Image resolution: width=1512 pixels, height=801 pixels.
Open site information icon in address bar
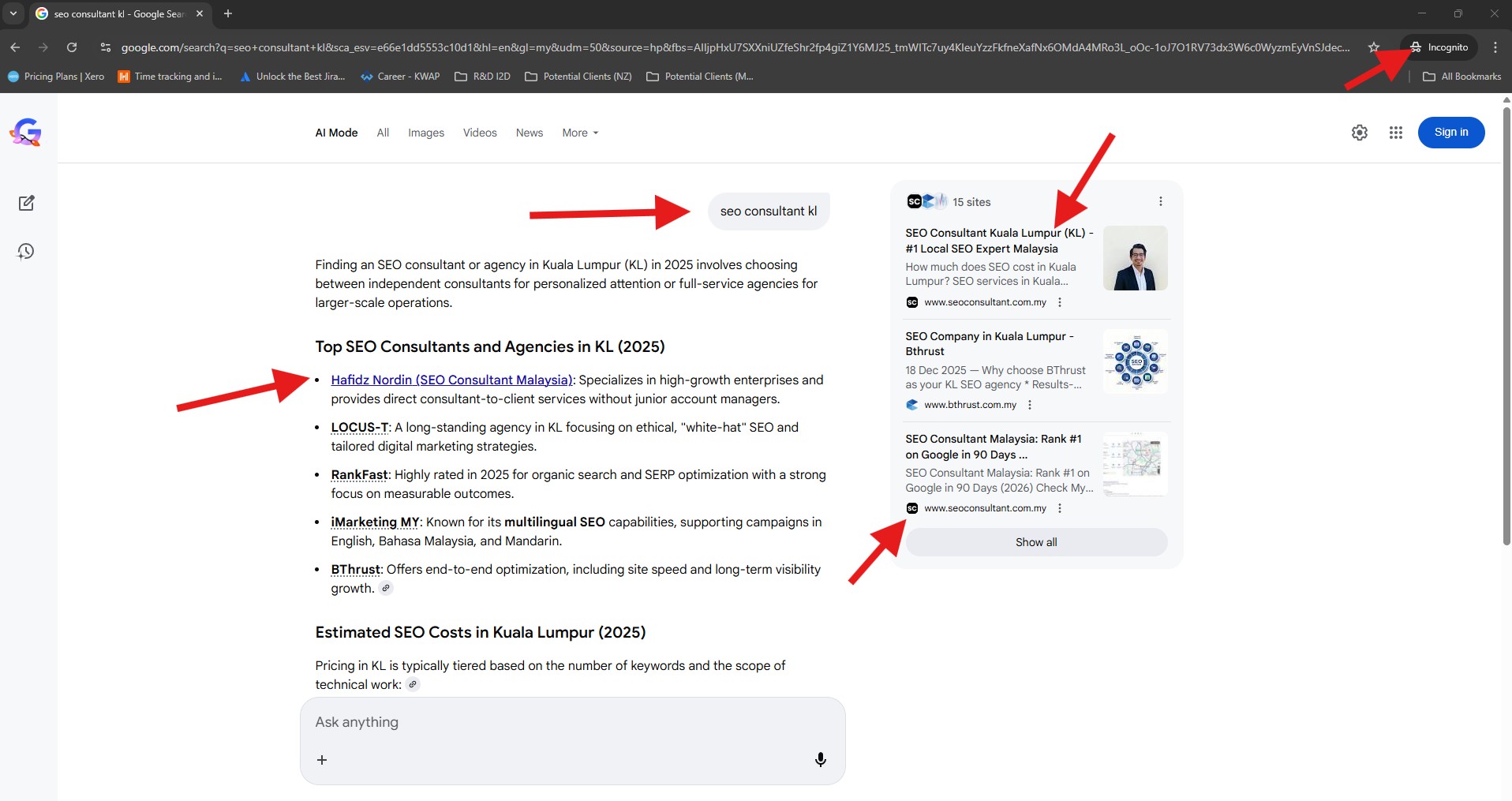click(x=106, y=47)
